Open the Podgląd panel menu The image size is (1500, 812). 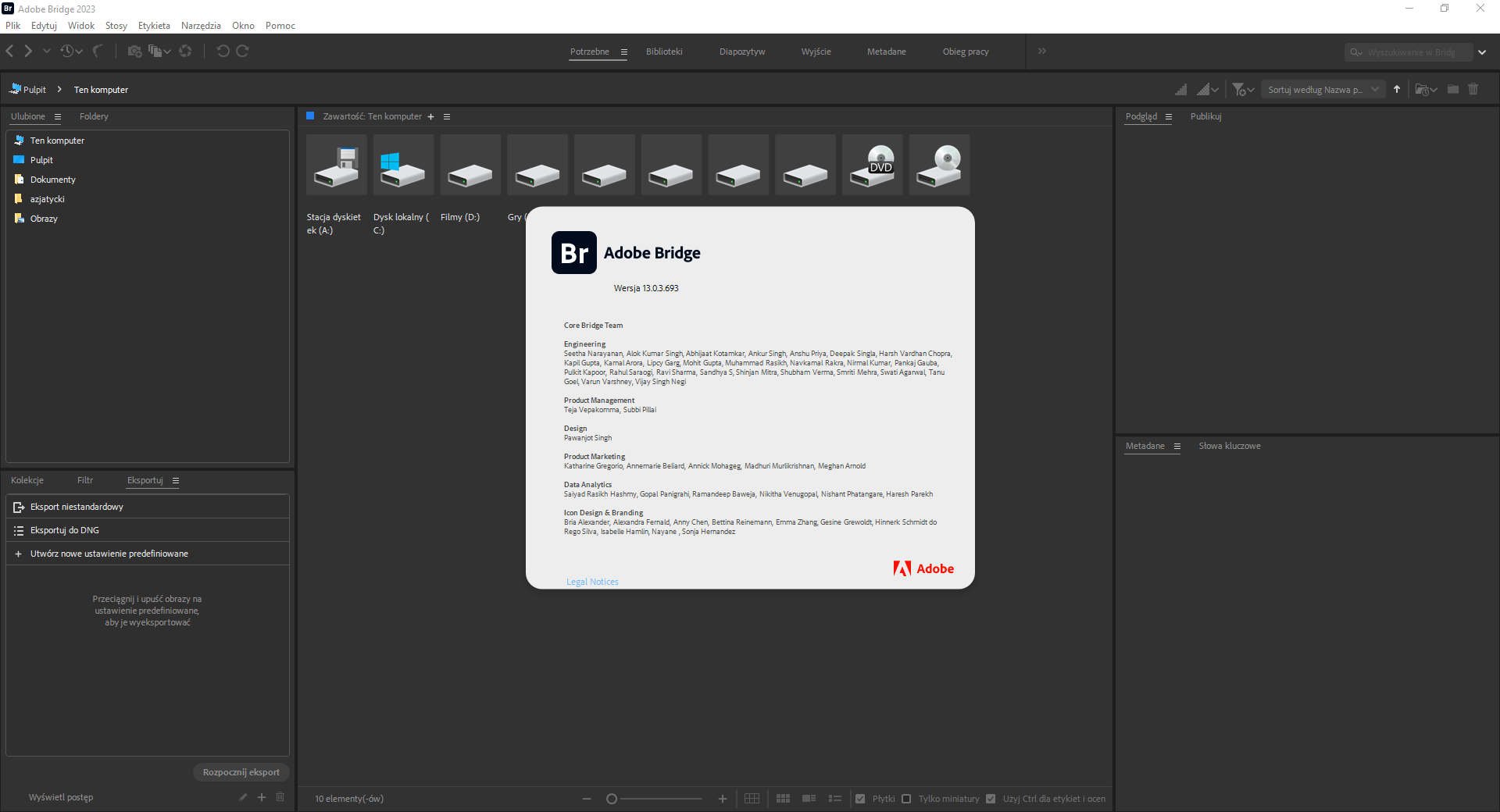point(1169,116)
